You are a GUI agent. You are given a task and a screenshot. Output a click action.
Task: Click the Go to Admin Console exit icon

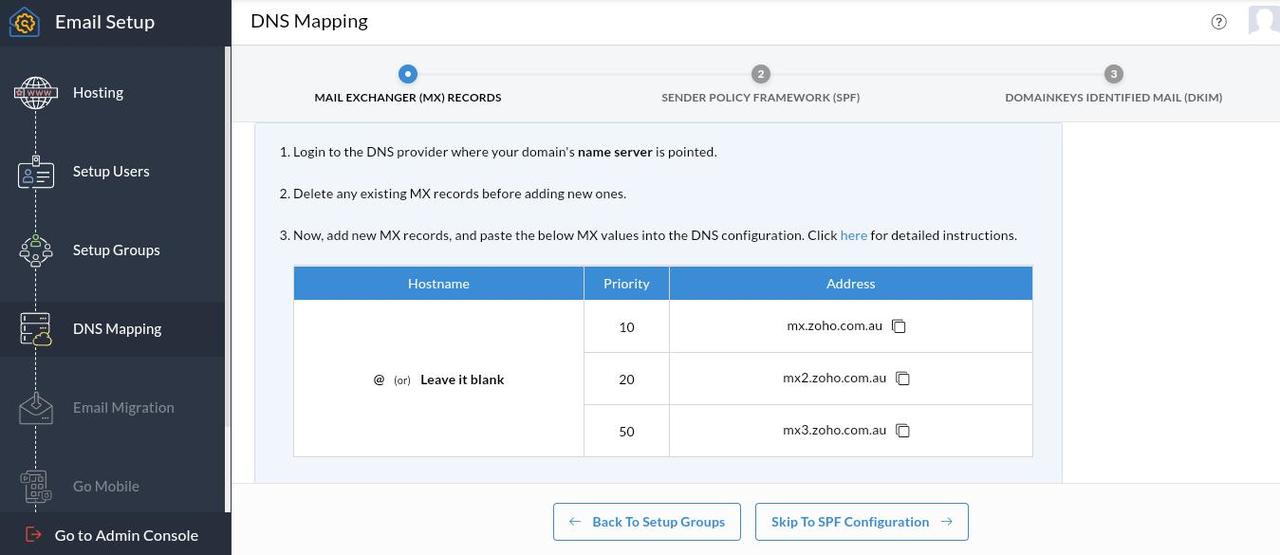[33, 535]
